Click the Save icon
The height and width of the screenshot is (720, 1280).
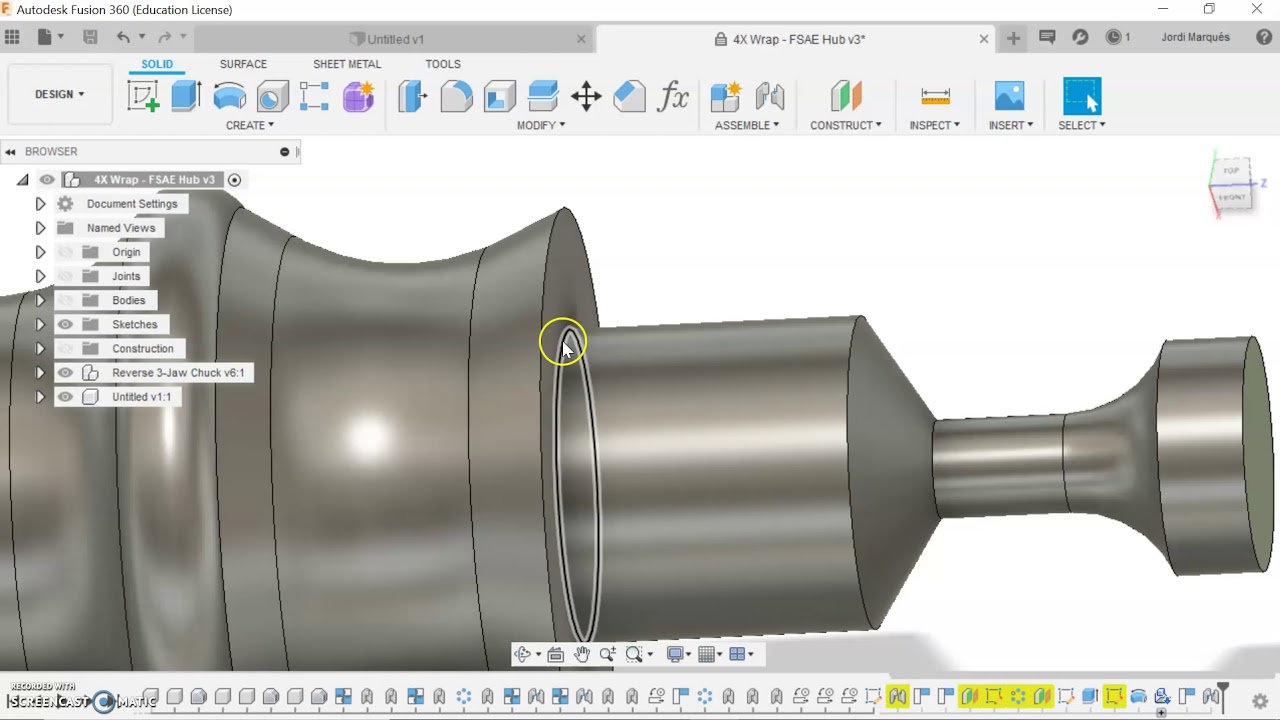coord(90,37)
